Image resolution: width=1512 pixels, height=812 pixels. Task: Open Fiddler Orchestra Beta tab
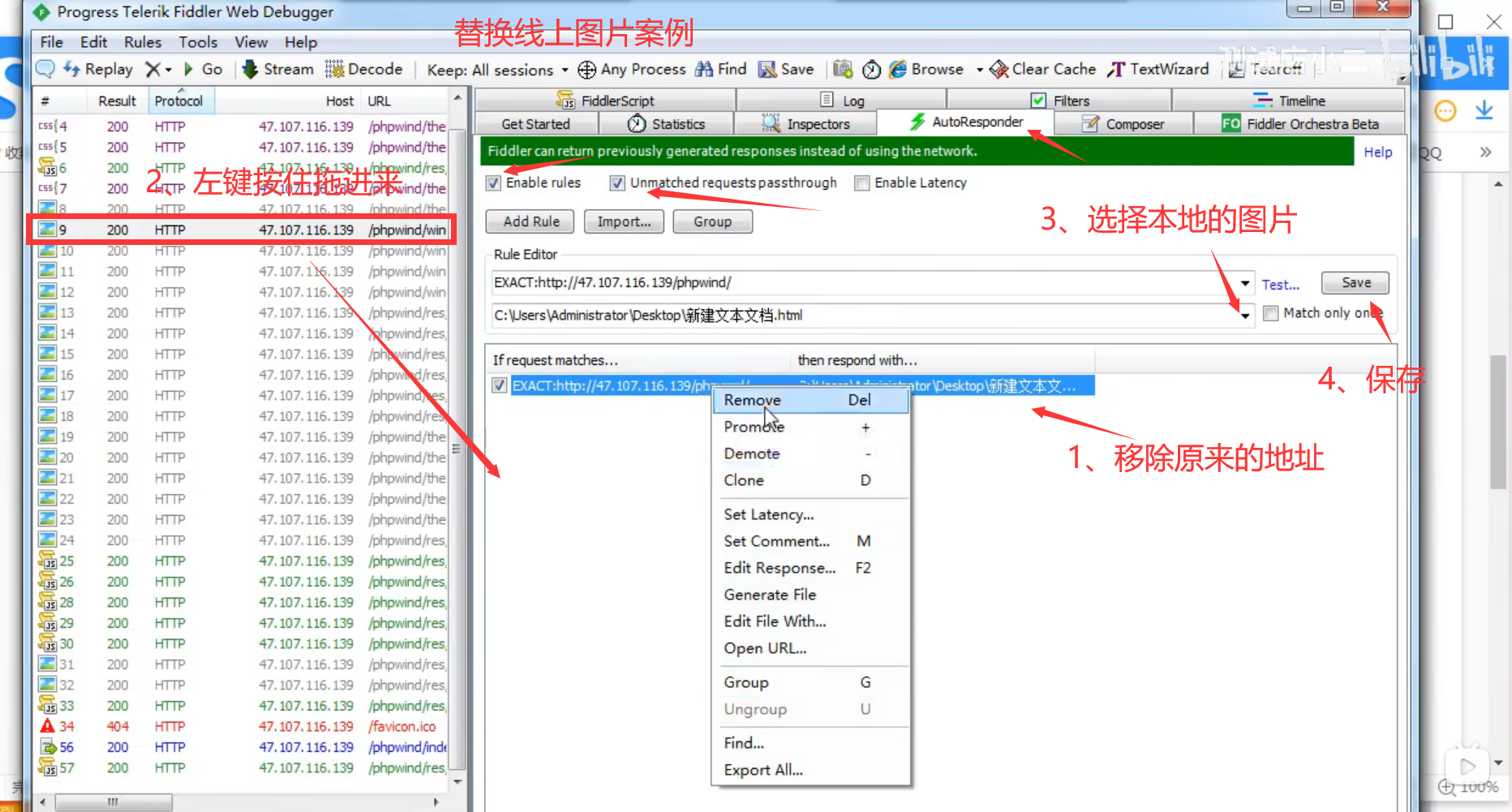(x=1299, y=124)
